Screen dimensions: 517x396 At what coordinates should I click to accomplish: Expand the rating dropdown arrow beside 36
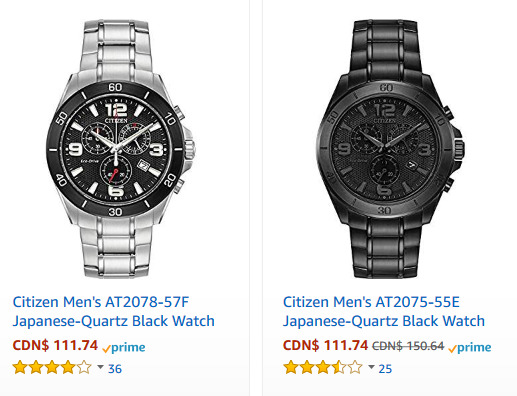coord(100,367)
